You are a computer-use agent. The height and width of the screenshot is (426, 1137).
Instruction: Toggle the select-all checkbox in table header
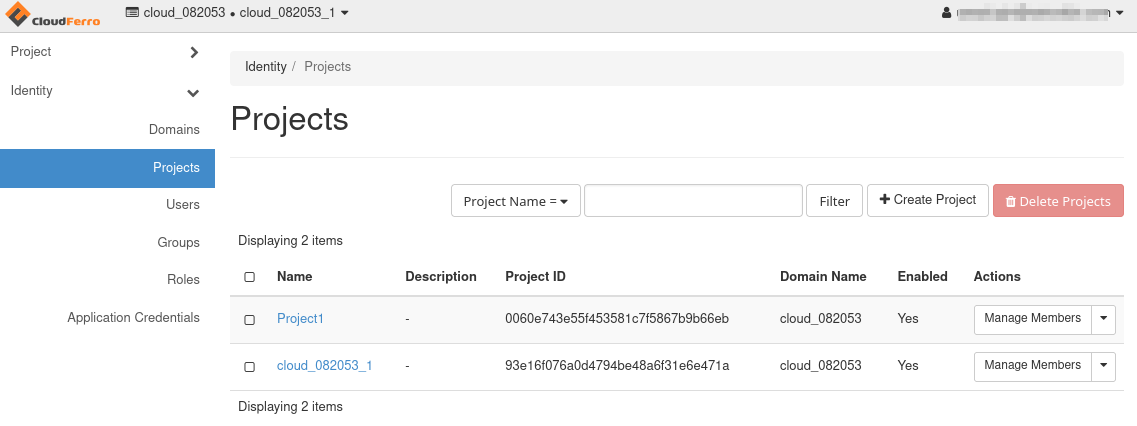(249, 277)
